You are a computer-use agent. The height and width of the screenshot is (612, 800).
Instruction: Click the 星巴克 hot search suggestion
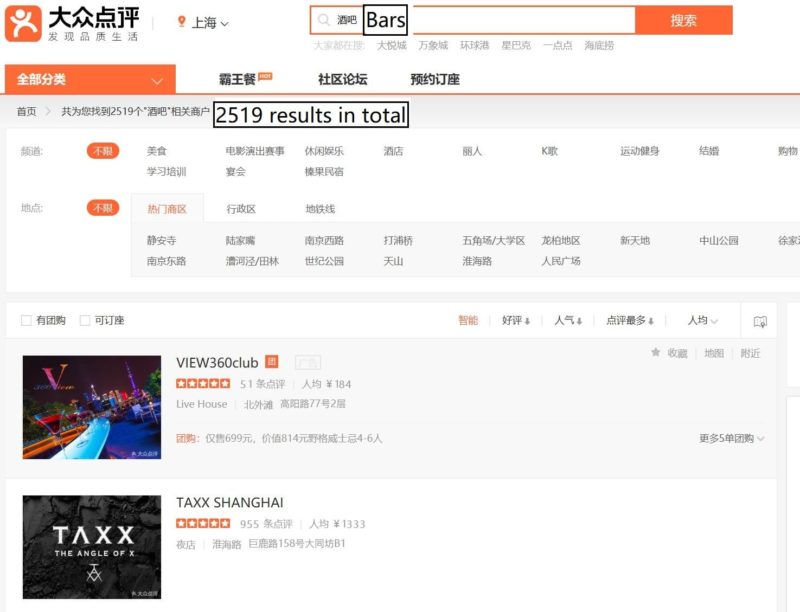click(516, 45)
